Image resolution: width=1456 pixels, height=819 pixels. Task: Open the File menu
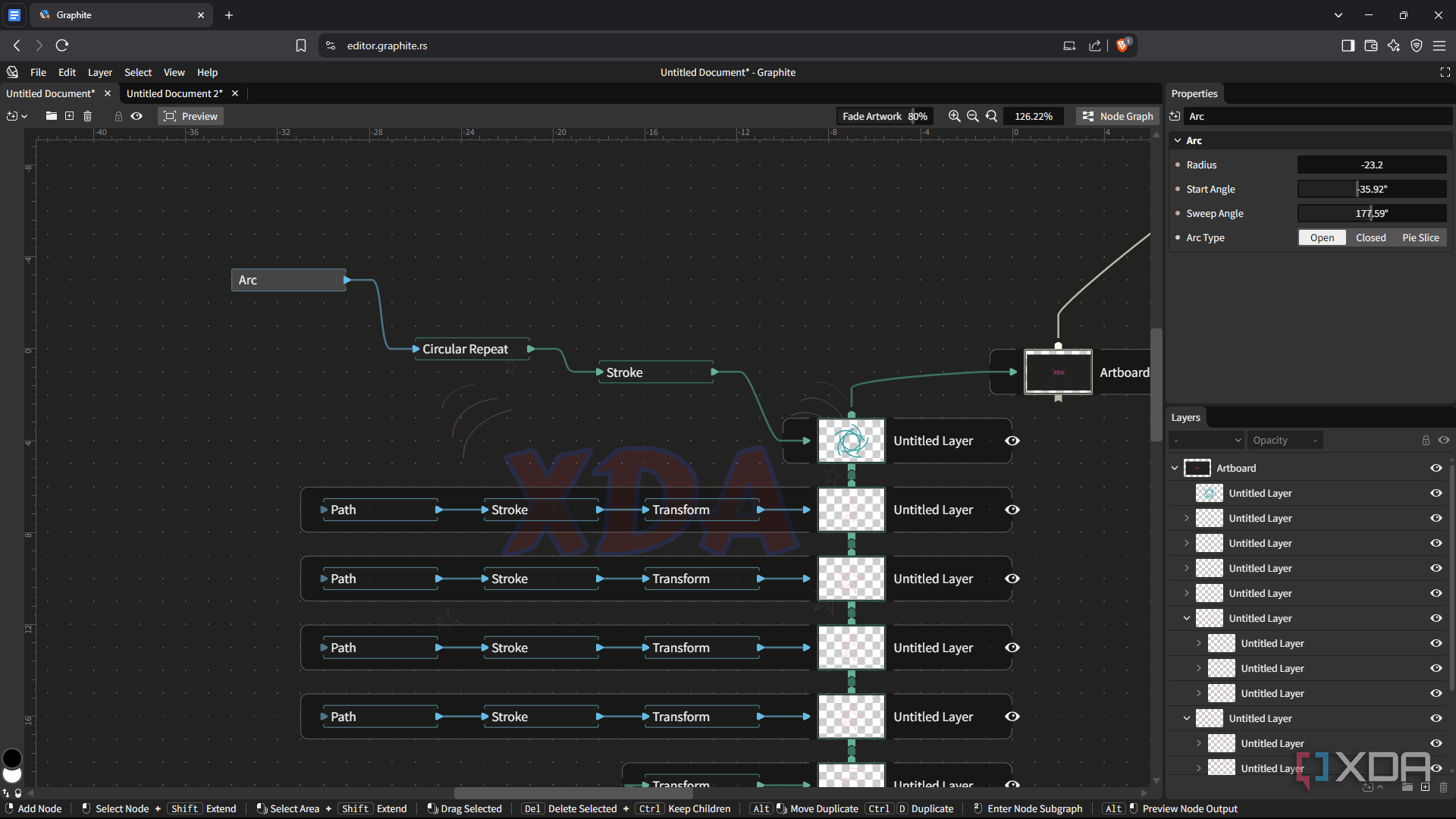[38, 72]
